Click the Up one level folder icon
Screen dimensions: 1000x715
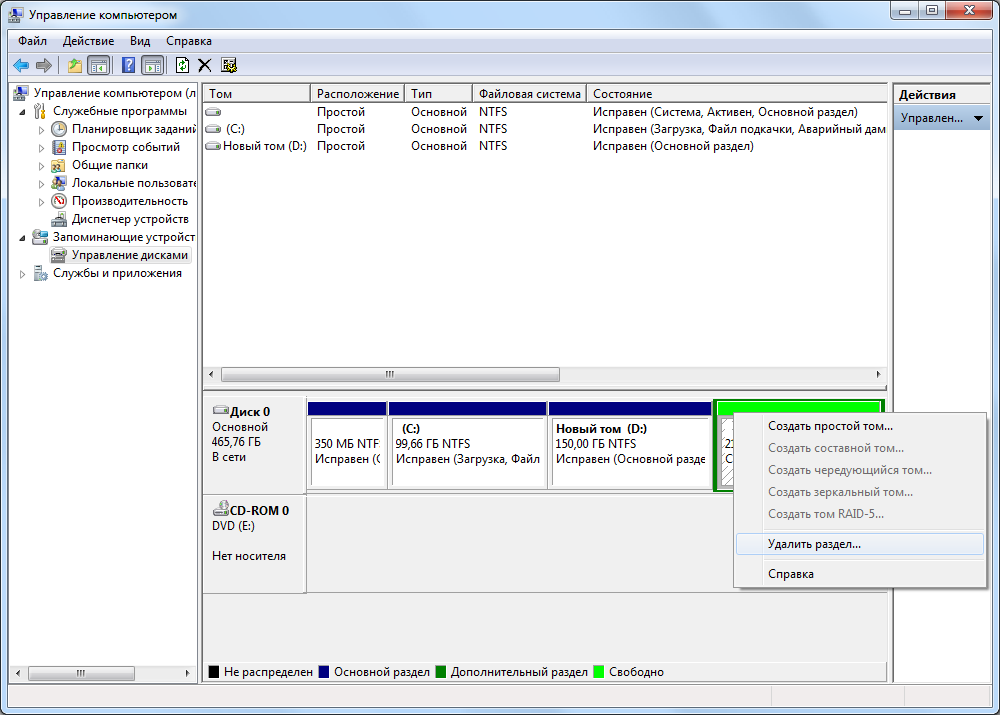coord(75,65)
